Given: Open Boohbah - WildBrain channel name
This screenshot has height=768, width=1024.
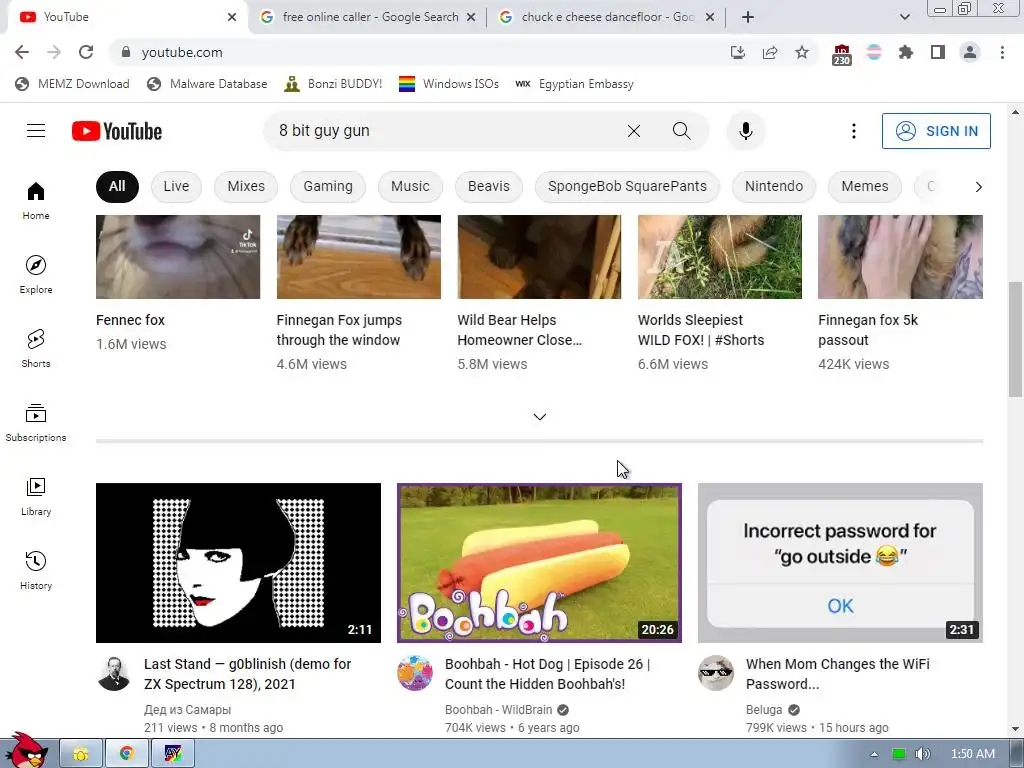Looking at the screenshot, I should (x=498, y=709).
